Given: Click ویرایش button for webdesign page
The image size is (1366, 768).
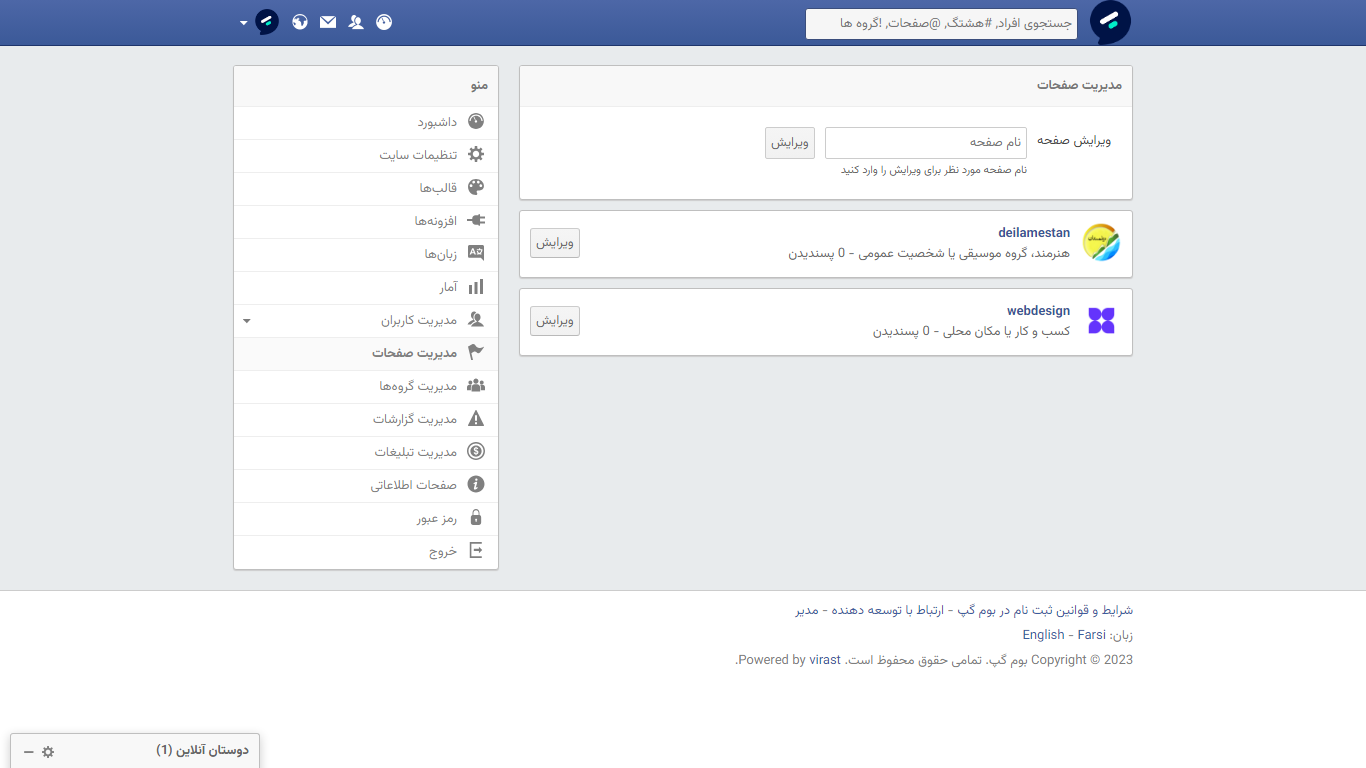Looking at the screenshot, I should click(x=555, y=321).
